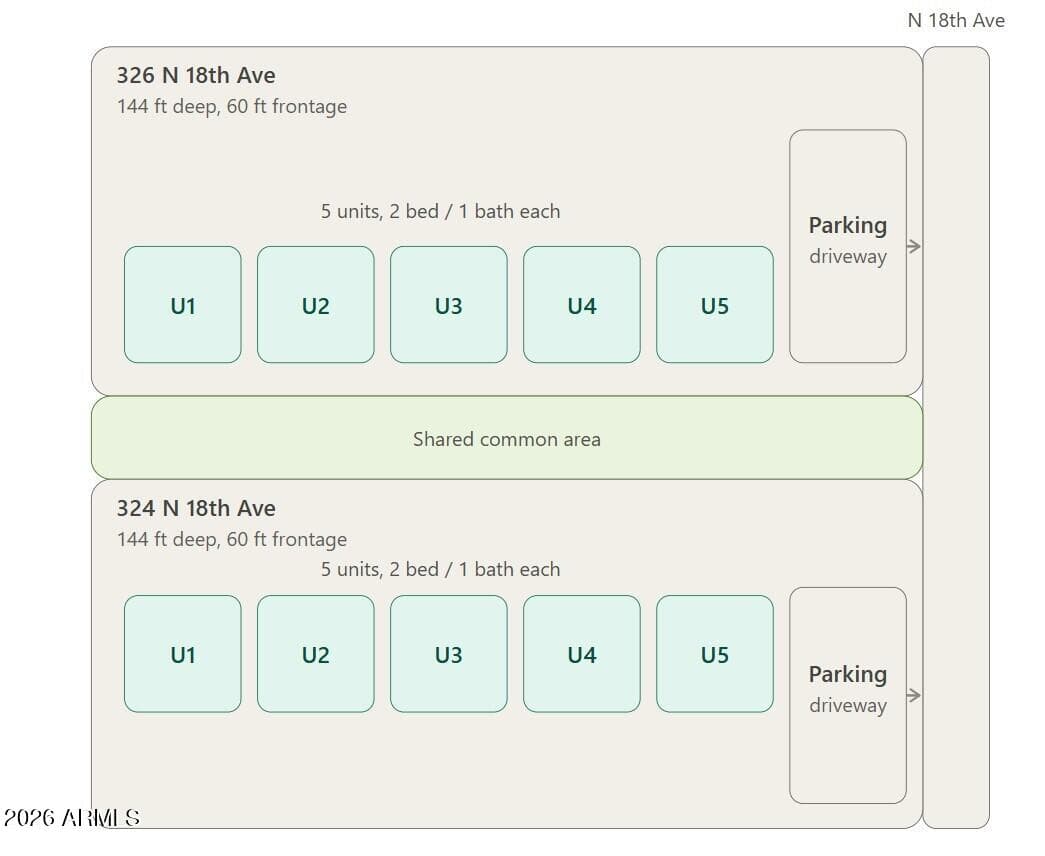Viewport: 1045px width, 856px height.
Task: Click the arrow beside top parking driveway
Action: coord(914,246)
